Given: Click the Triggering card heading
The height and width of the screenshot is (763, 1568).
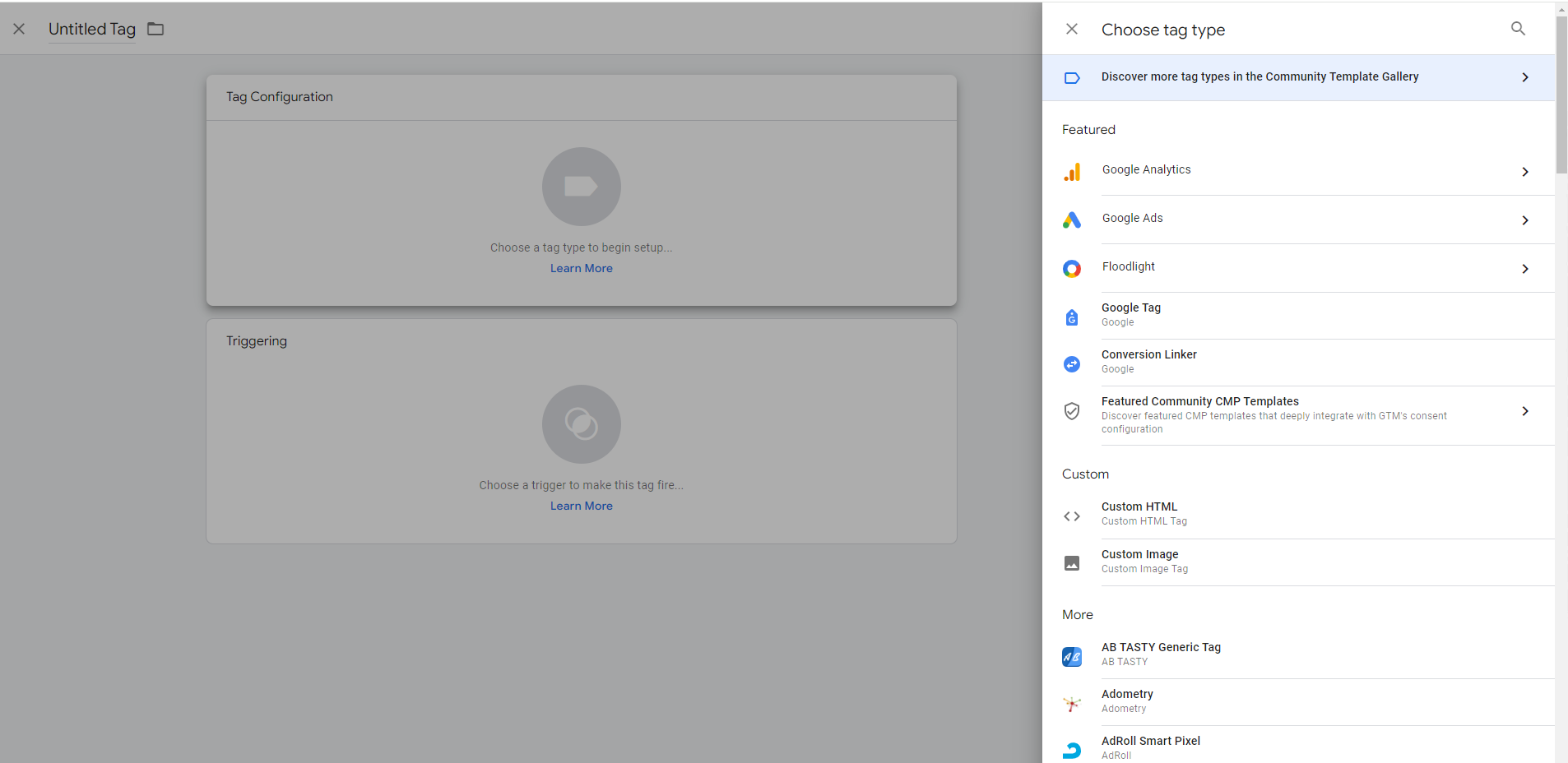Looking at the screenshot, I should click(x=257, y=341).
